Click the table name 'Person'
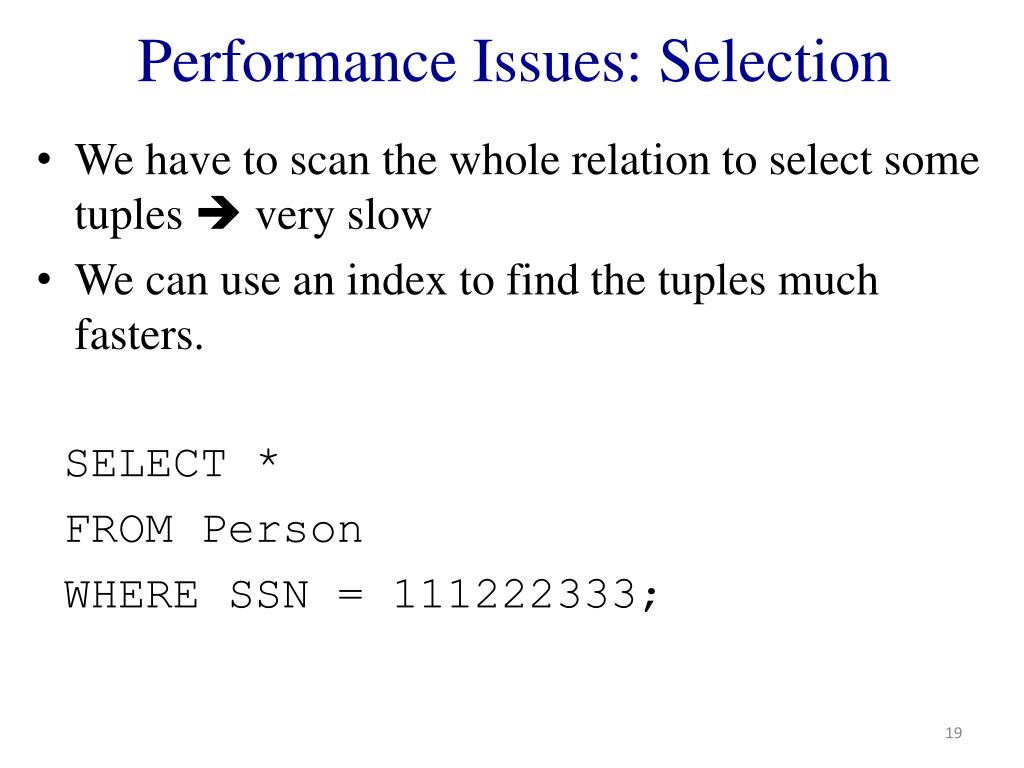This screenshot has height=768, width=1024. click(x=282, y=530)
